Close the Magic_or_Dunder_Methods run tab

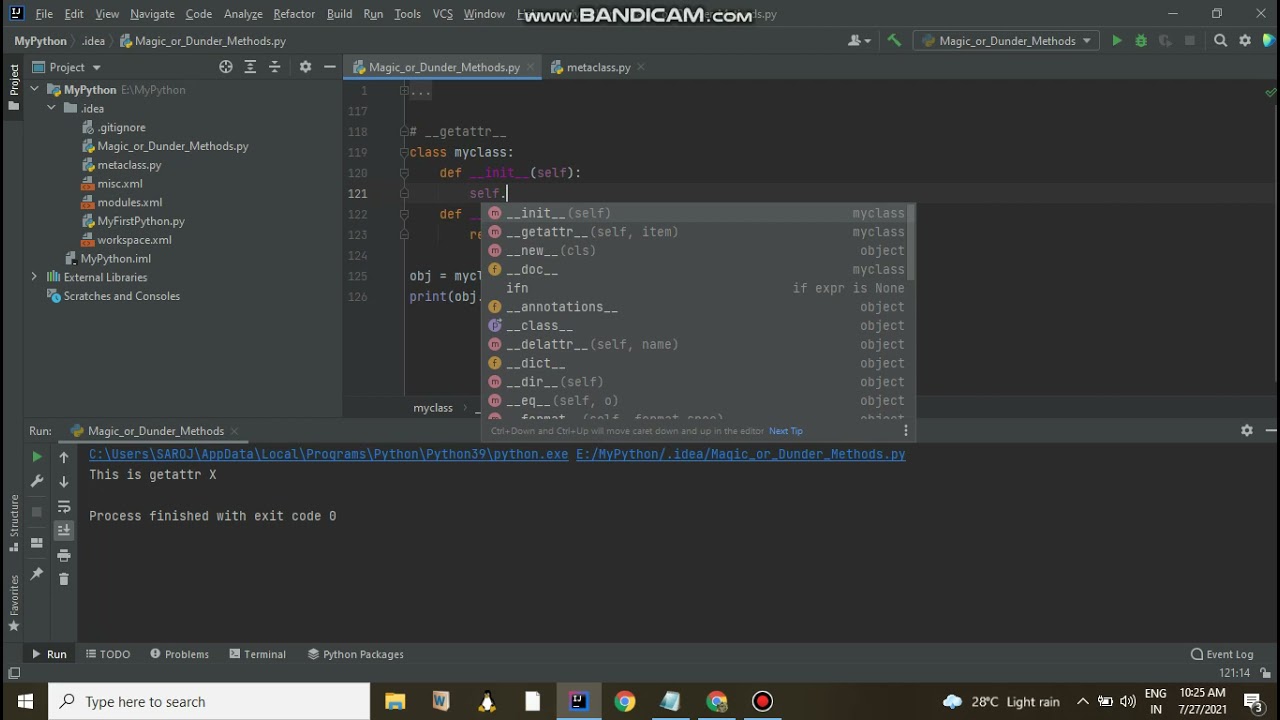(235, 431)
